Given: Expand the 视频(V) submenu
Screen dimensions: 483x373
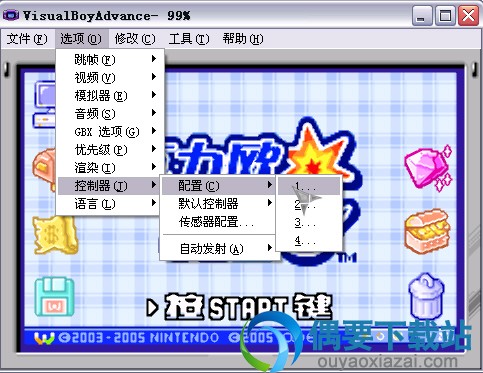Looking at the screenshot, I should click(110, 78).
